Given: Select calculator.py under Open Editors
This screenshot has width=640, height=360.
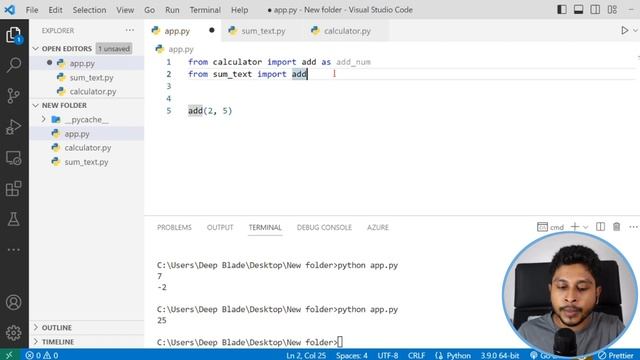Looking at the screenshot, I should click(87, 91).
